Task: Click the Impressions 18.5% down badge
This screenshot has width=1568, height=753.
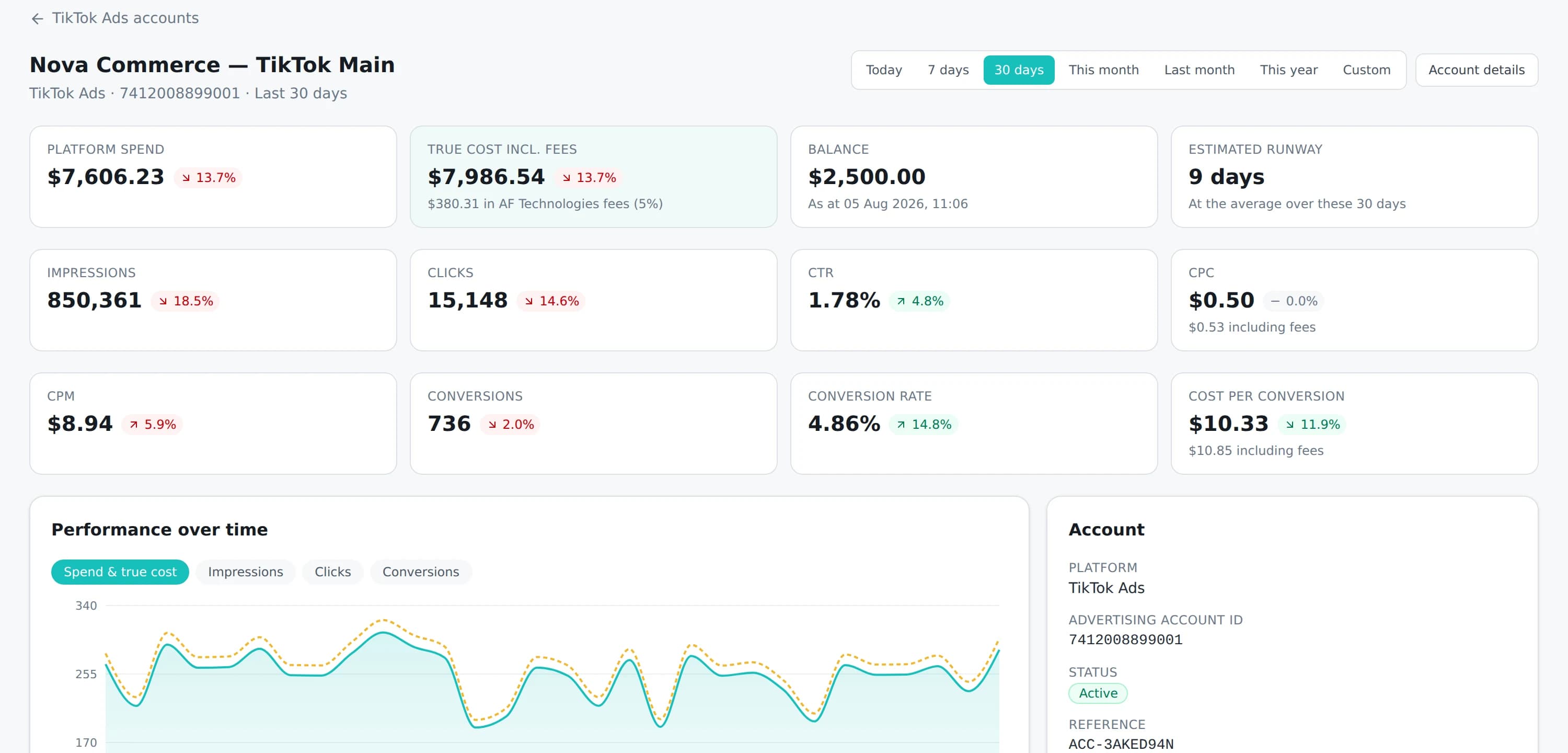Action: pyautogui.click(x=186, y=301)
